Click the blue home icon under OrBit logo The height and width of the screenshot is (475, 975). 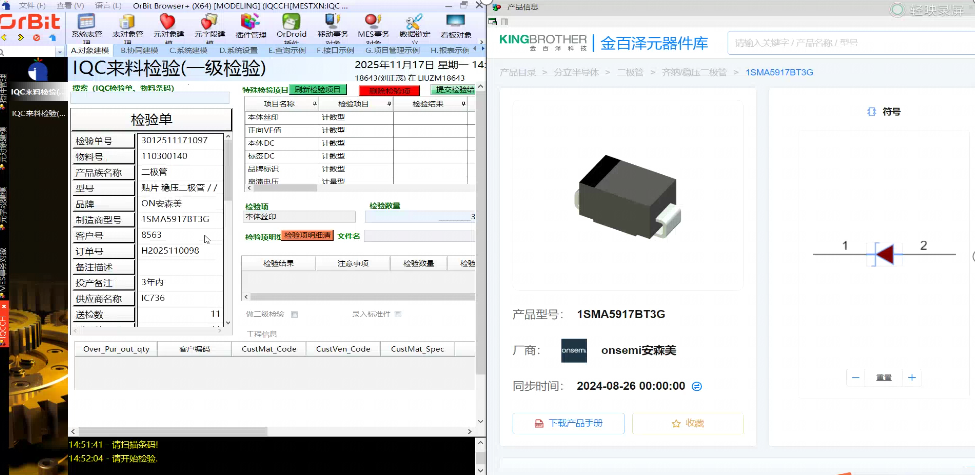[52, 38]
